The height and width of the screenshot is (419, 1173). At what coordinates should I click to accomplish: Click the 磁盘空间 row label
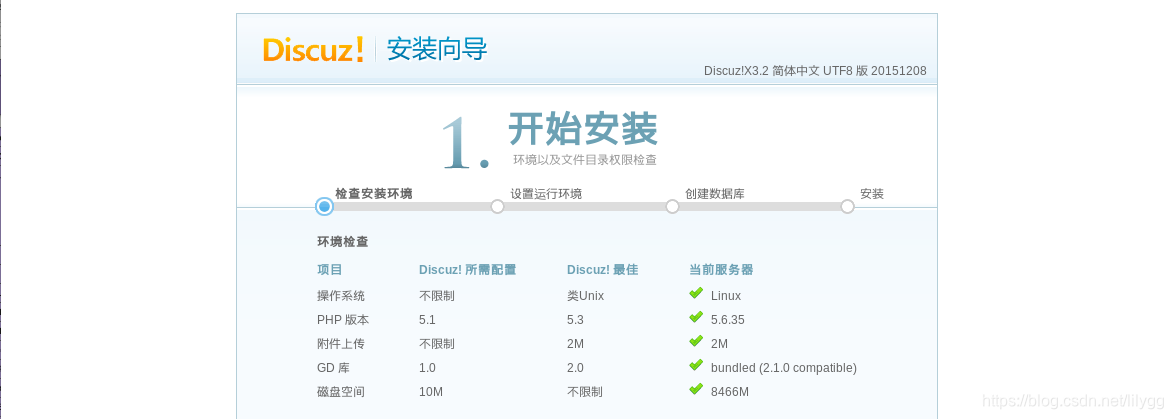coord(341,391)
